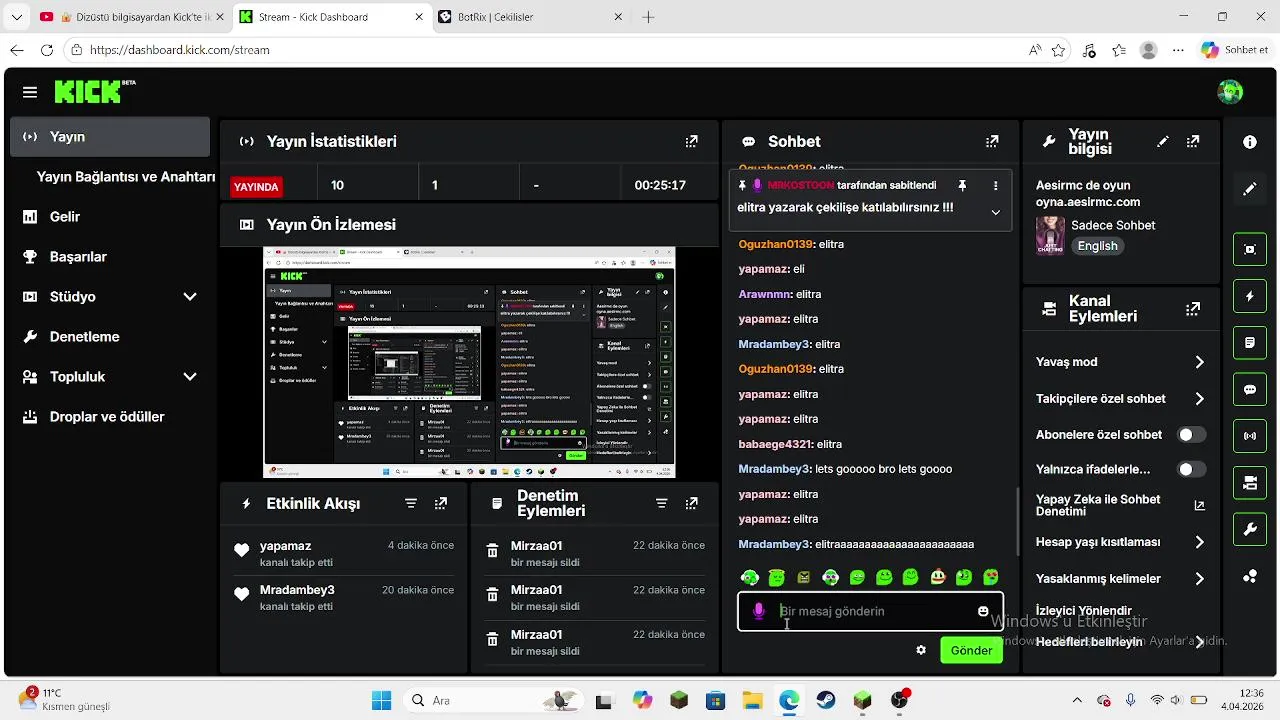Click the English language tag
Image resolution: width=1280 pixels, height=720 pixels.
point(1097,246)
